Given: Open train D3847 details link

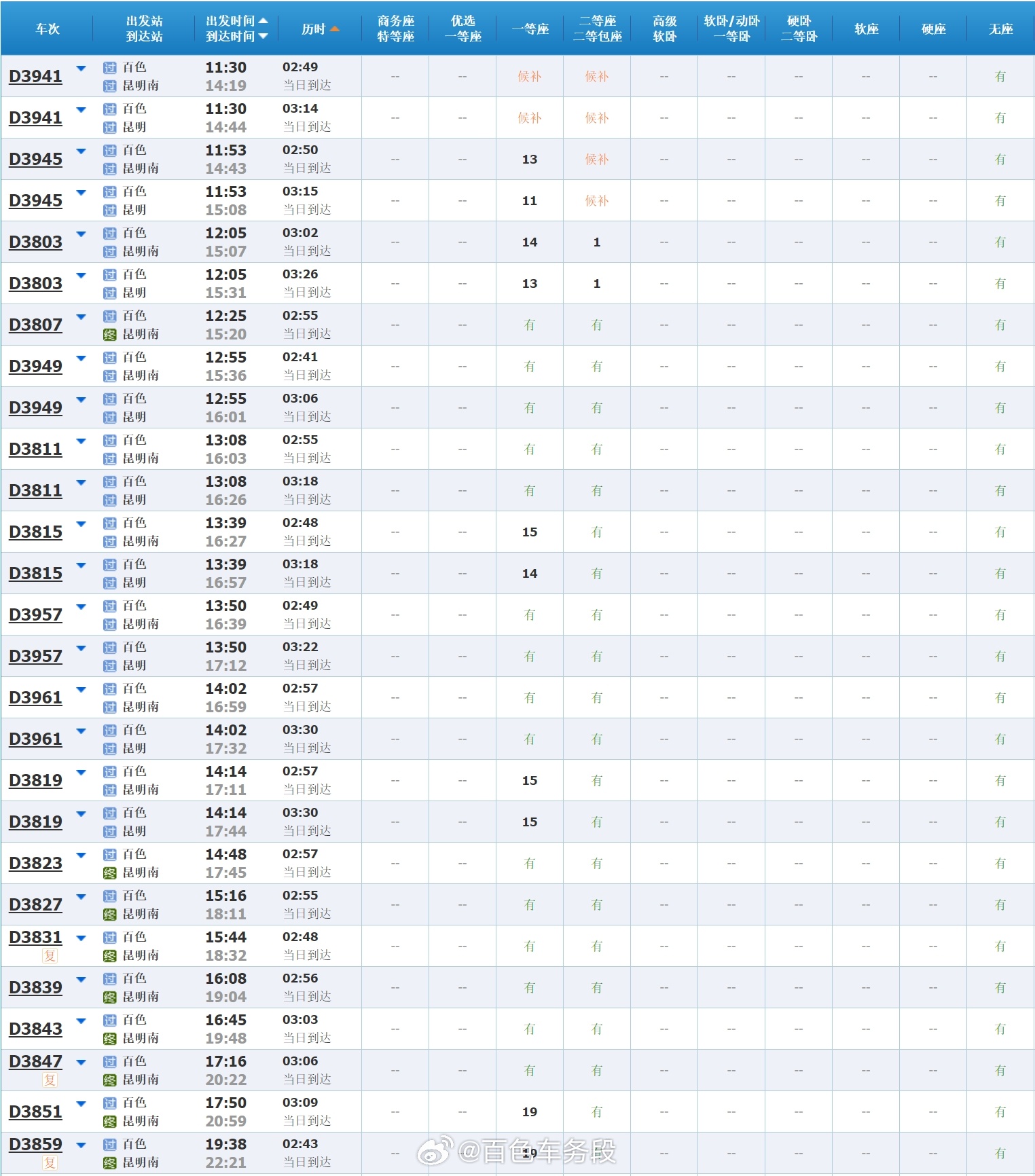Looking at the screenshot, I should click(x=35, y=1062).
